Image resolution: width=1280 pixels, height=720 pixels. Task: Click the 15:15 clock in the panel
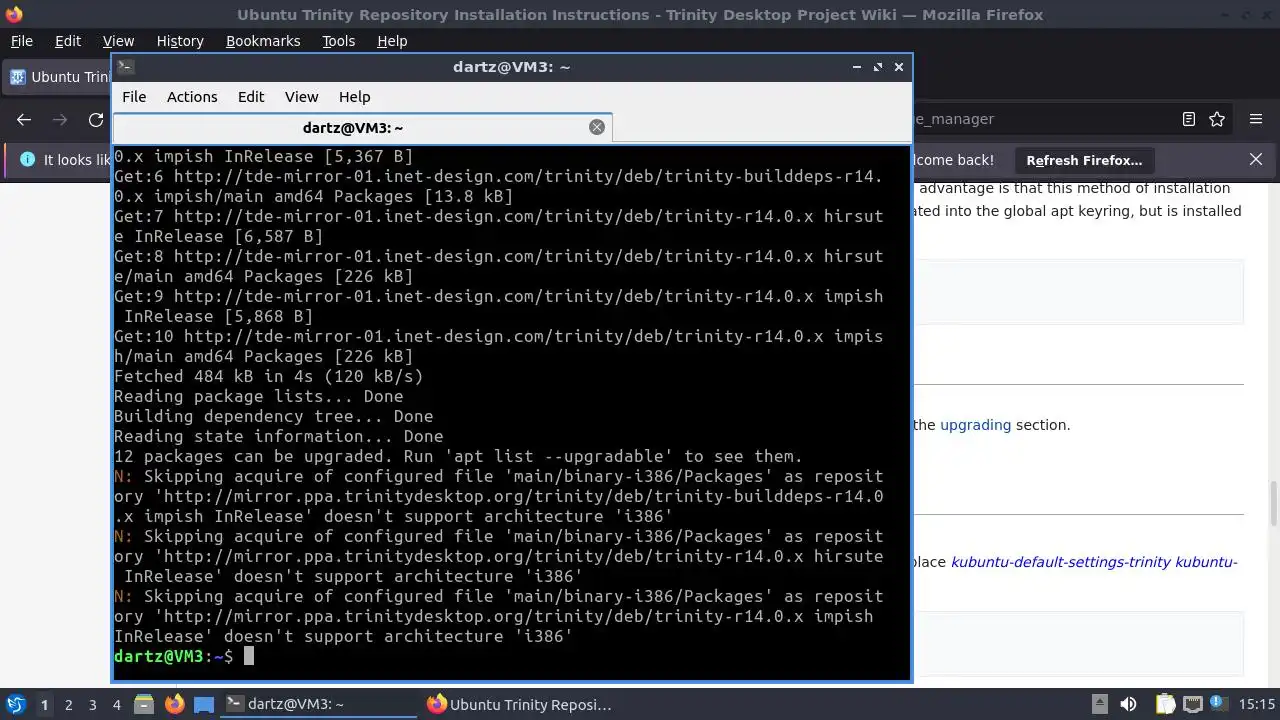pyautogui.click(x=1257, y=704)
